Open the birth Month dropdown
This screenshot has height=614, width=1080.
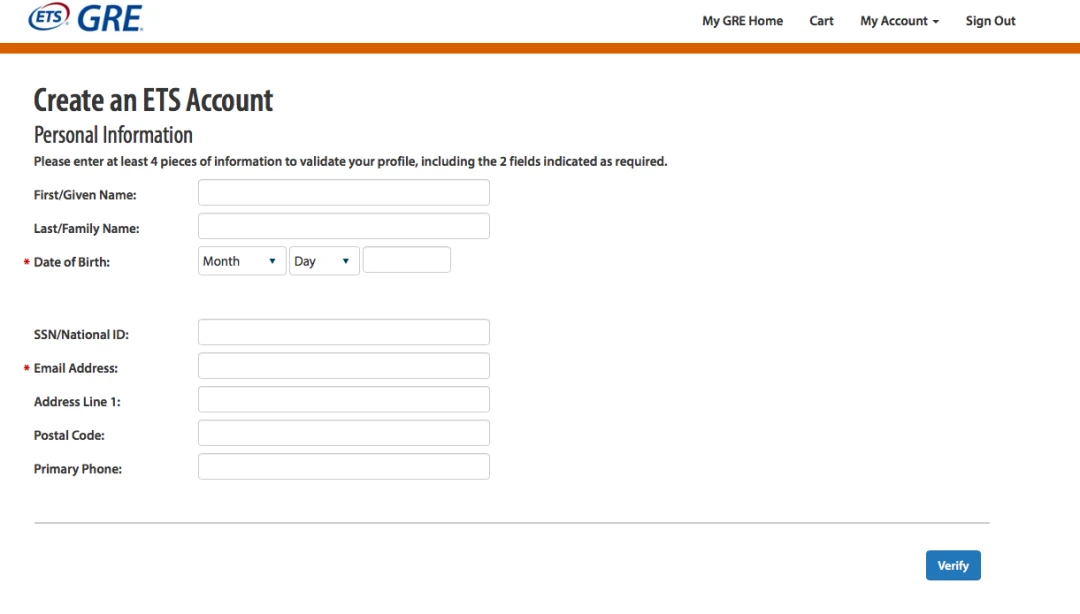(x=242, y=261)
